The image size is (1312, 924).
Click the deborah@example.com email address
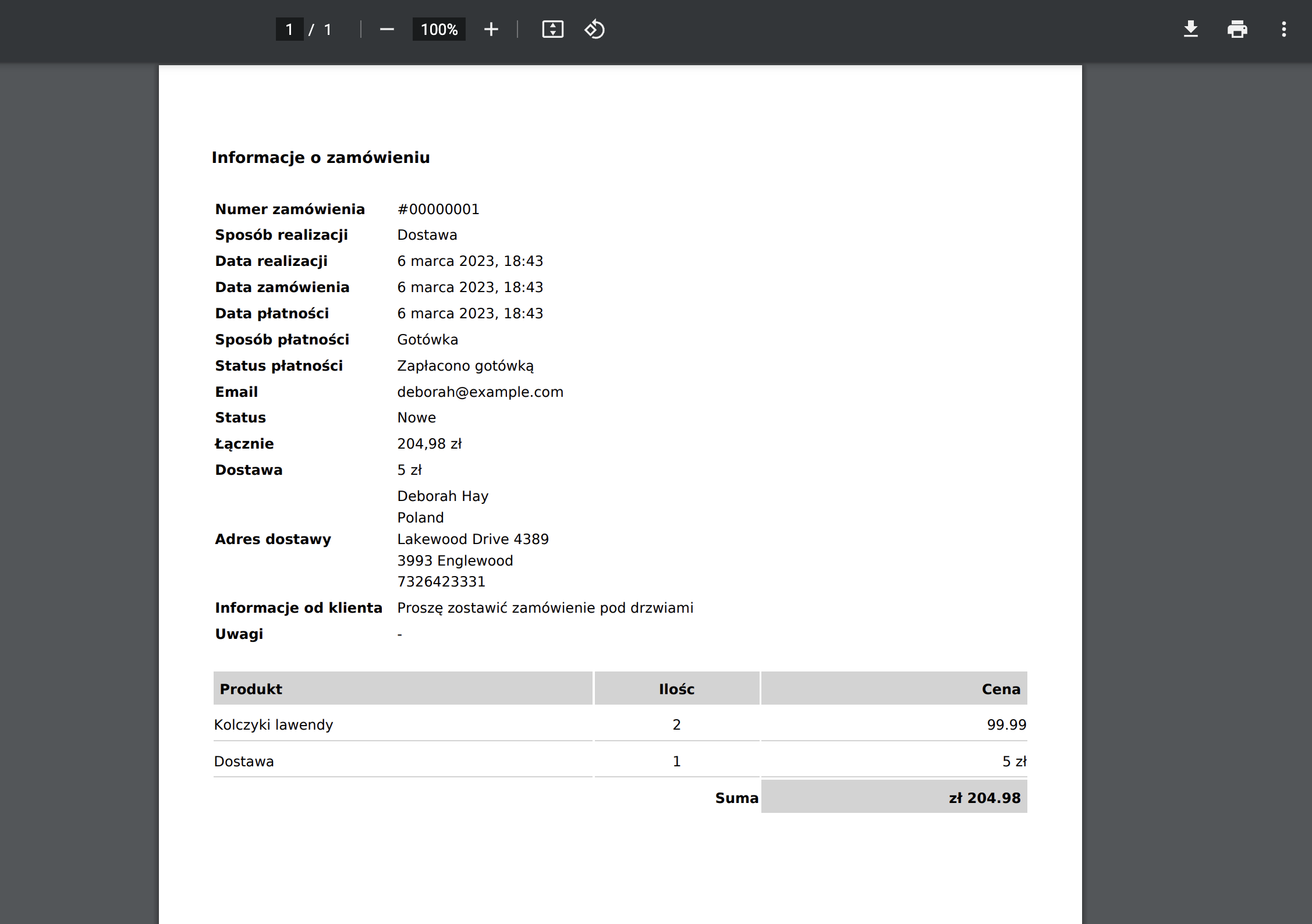pyautogui.click(x=480, y=392)
